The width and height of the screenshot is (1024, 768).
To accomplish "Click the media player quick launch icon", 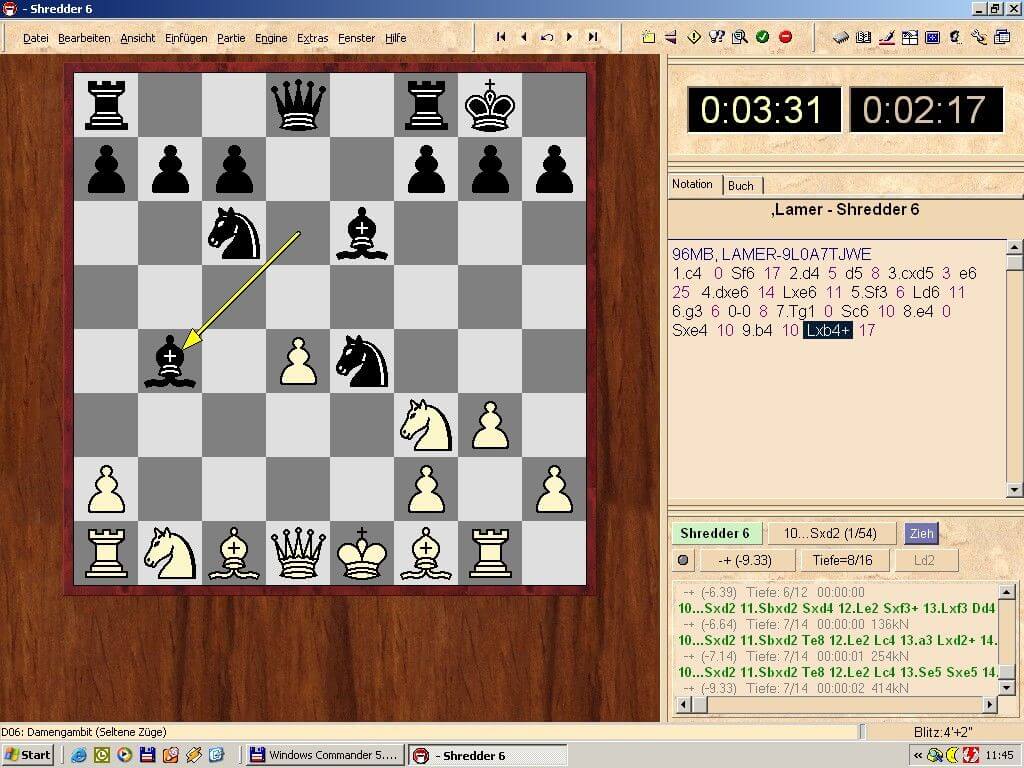I will click(x=125, y=755).
